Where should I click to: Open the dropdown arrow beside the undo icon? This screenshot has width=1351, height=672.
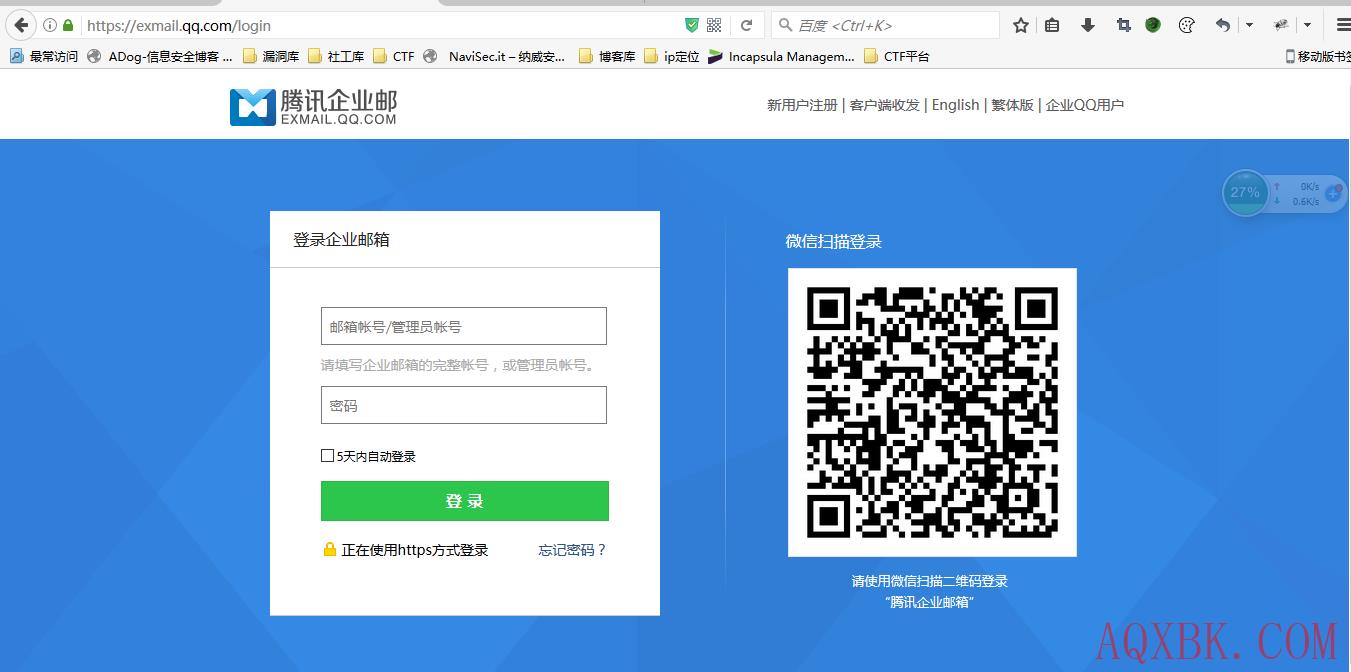tap(1249, 25)
